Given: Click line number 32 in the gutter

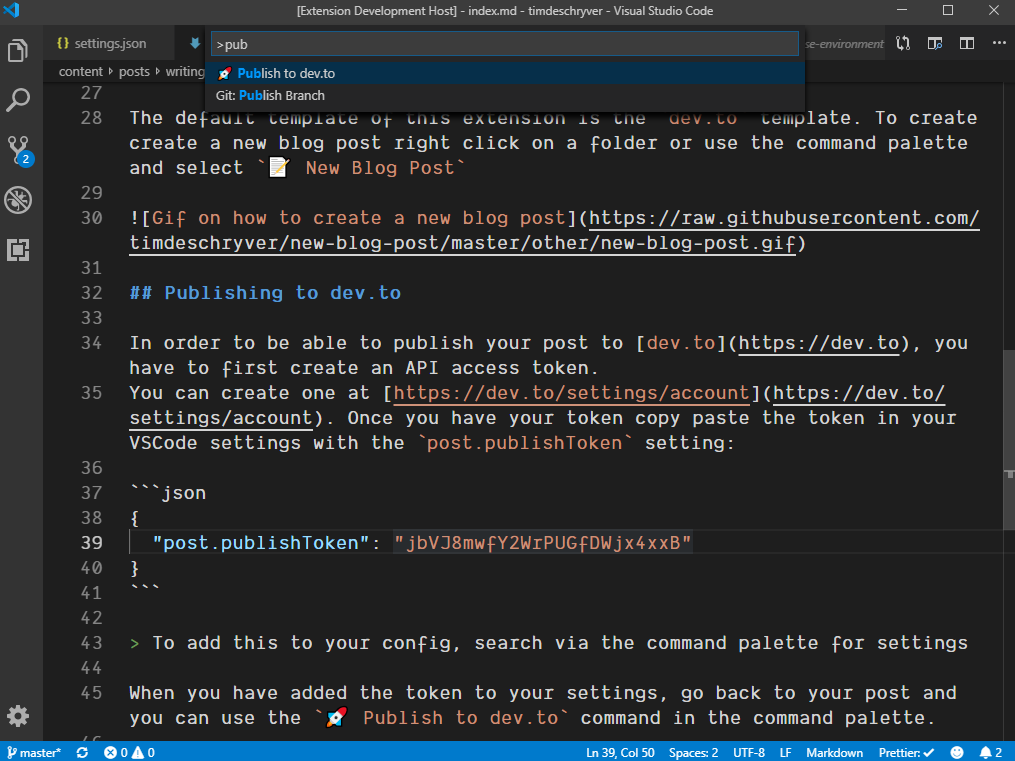Looking at the screenshot, I should click(91, 292).
